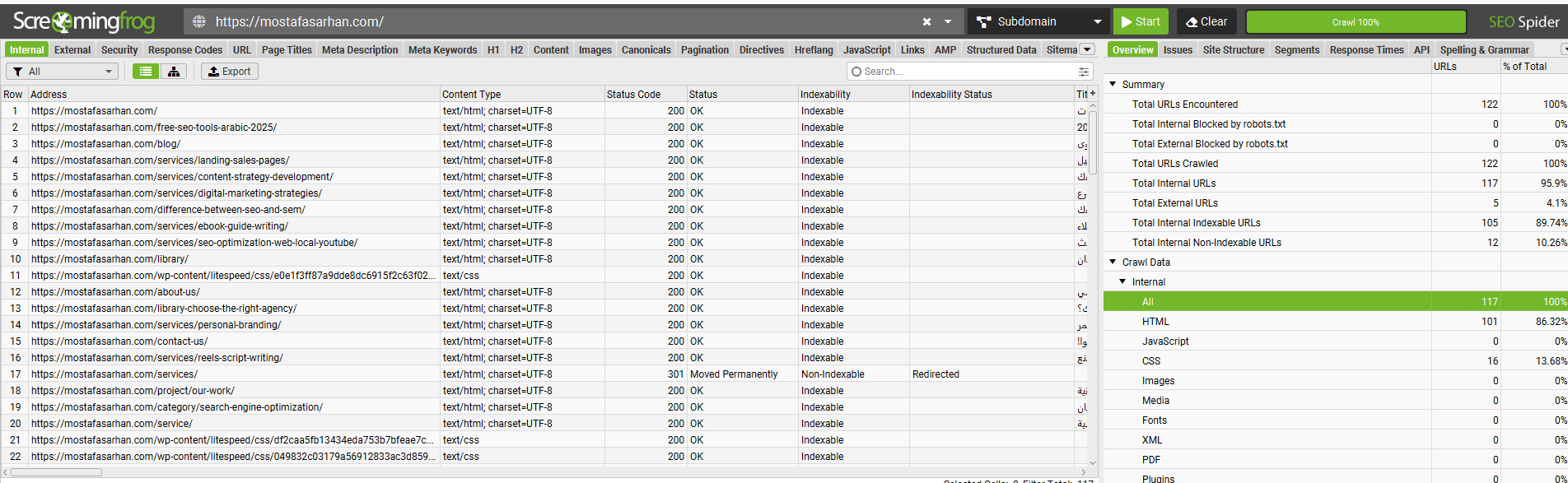Open the External tab
Screen dimensions: 1568x483
[x=72, y=50]
